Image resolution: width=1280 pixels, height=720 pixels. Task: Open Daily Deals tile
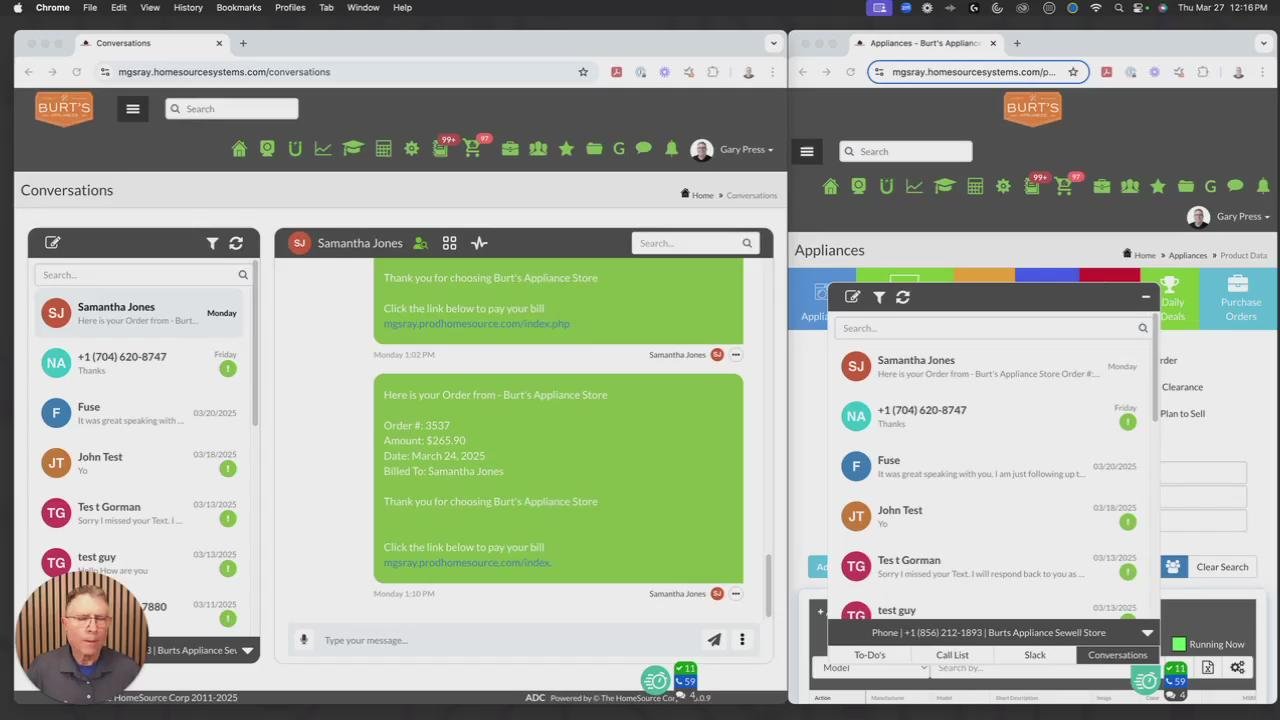1171,297
